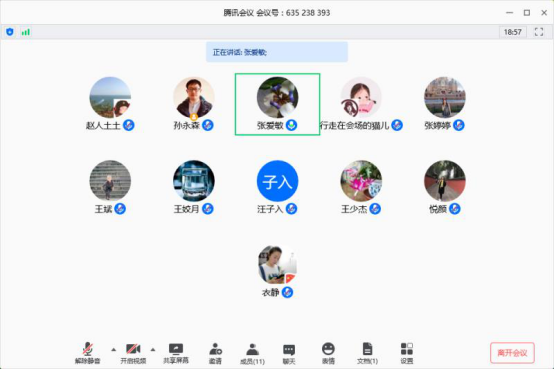The width and height of the screenshot is (554, 369).
Task: Open emoji reactions
Action: (x=328, y=353)
